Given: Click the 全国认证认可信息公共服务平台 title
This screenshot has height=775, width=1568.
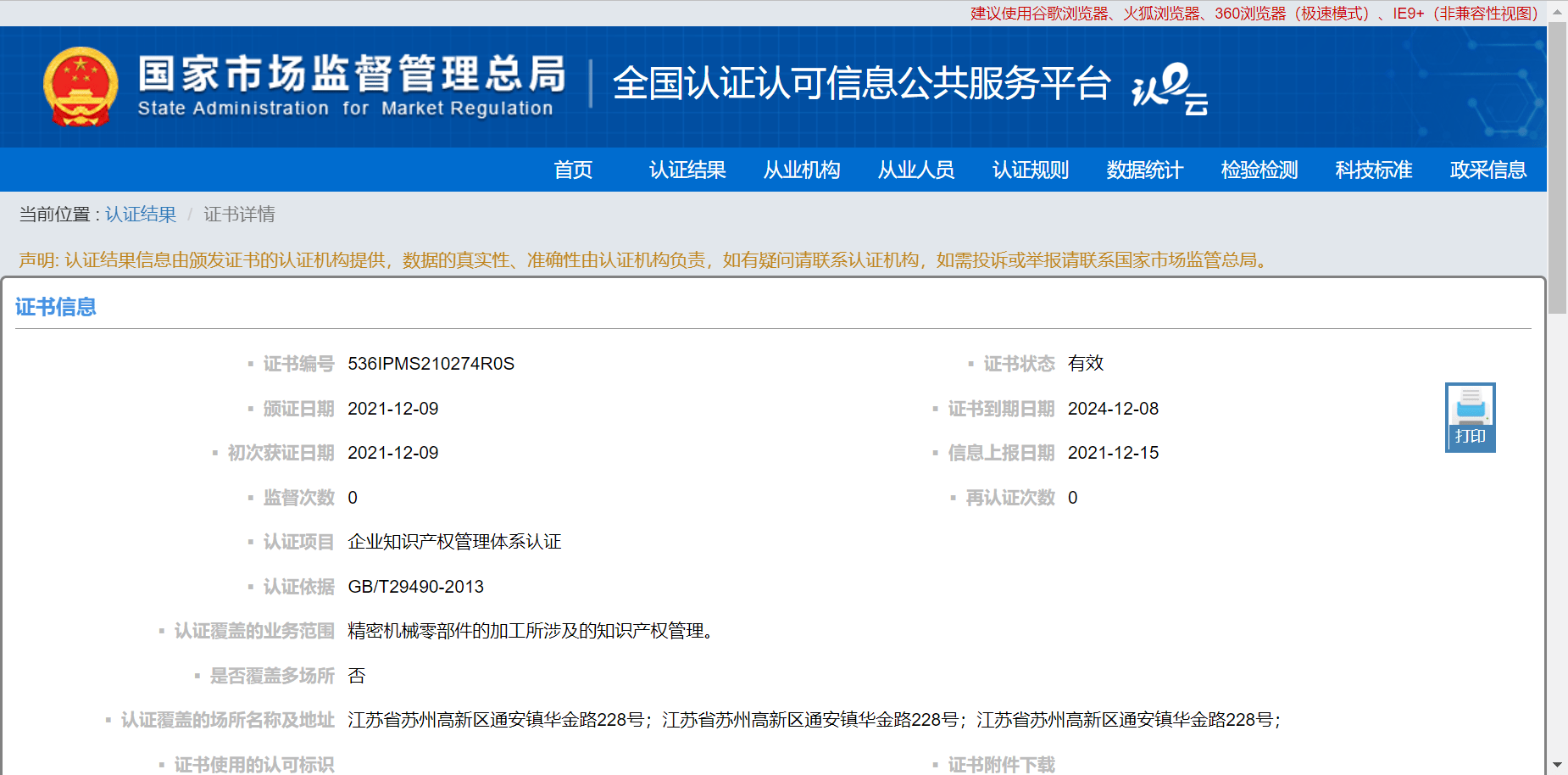Looking at the screenshot, I should coord(861,83).
